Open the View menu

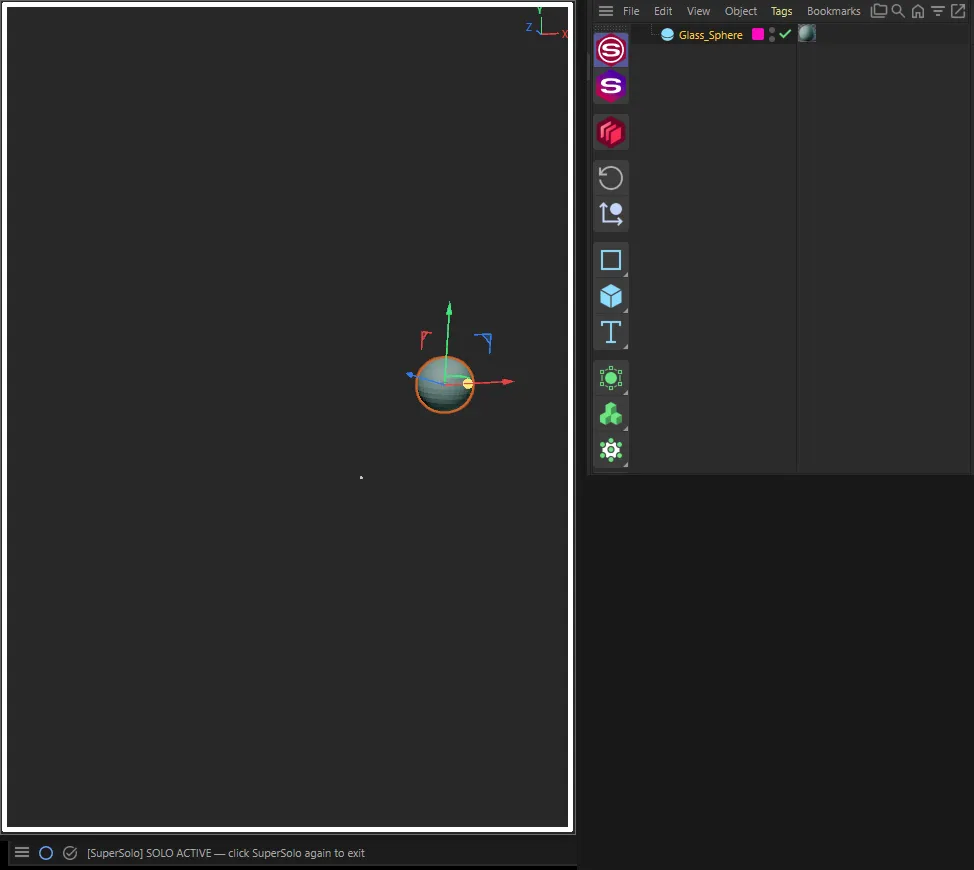point(698,11)
